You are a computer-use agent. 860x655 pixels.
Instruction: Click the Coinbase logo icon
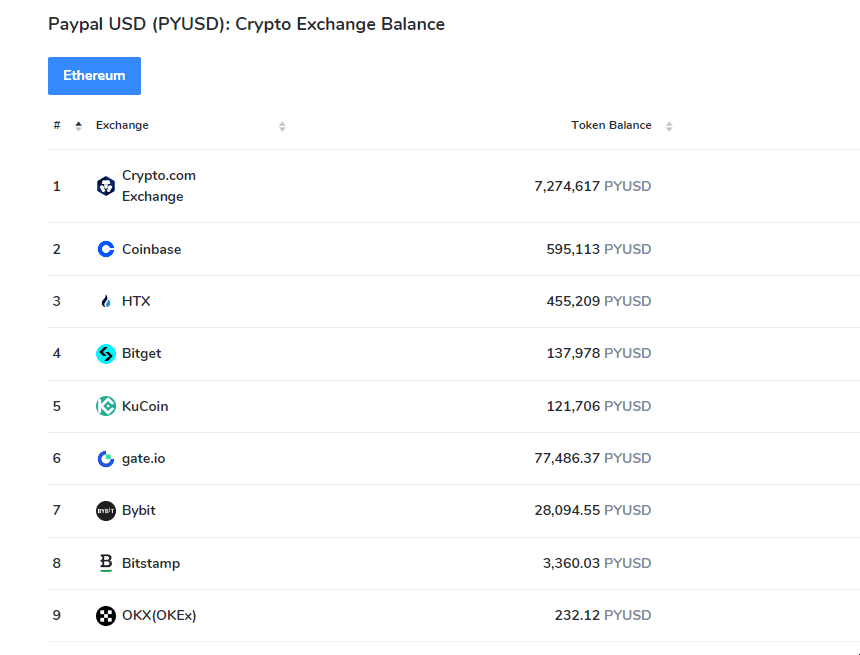click(106, 249)
